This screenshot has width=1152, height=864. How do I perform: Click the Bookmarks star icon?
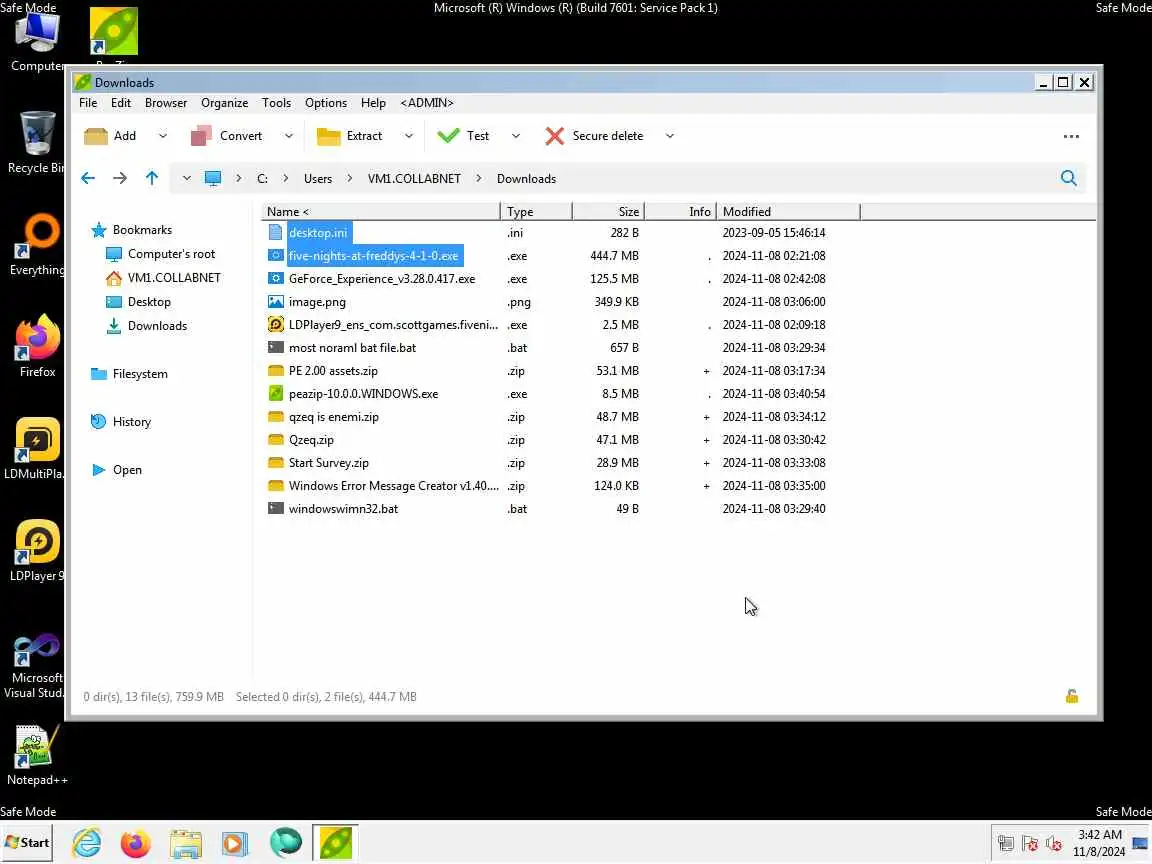click(x=99, y=230)
